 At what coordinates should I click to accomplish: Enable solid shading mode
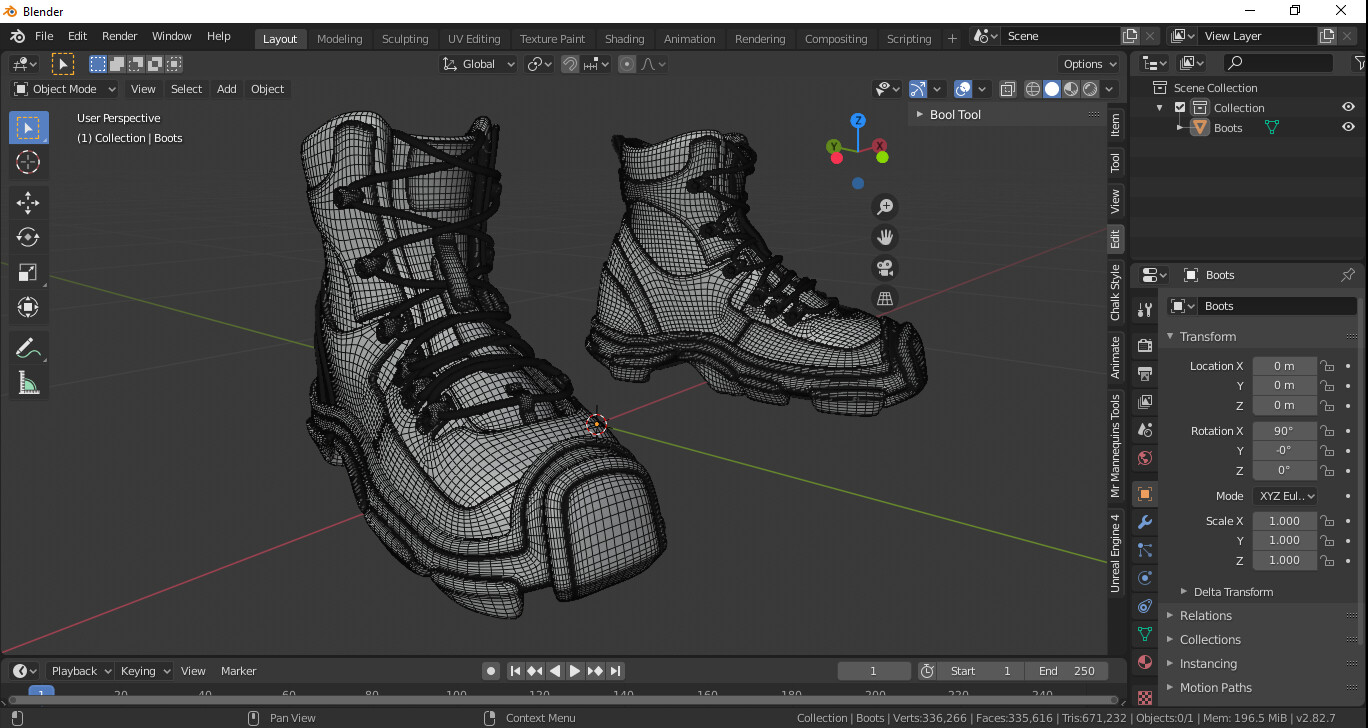(1051, 88)
